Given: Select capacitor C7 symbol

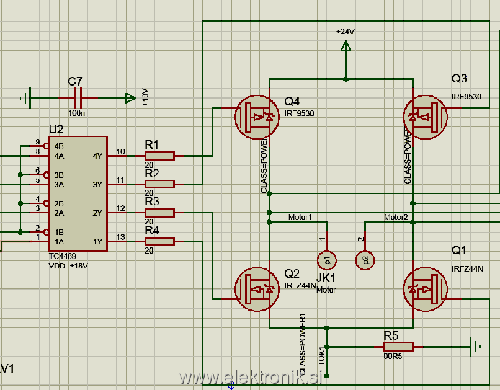Looking at the screenshot, I should coord(78,98).
